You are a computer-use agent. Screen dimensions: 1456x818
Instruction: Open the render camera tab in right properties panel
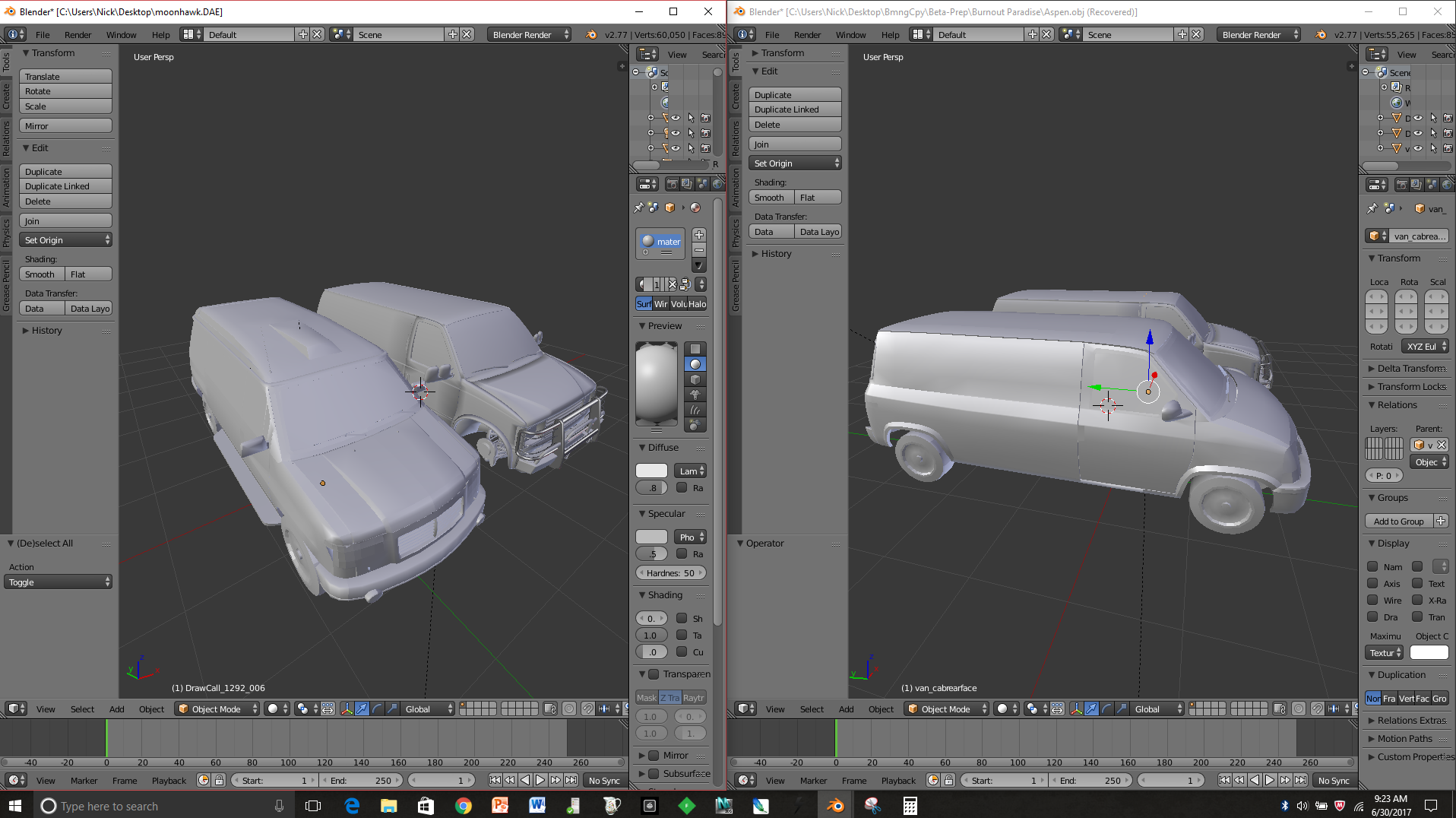(x=1401, y=184)
